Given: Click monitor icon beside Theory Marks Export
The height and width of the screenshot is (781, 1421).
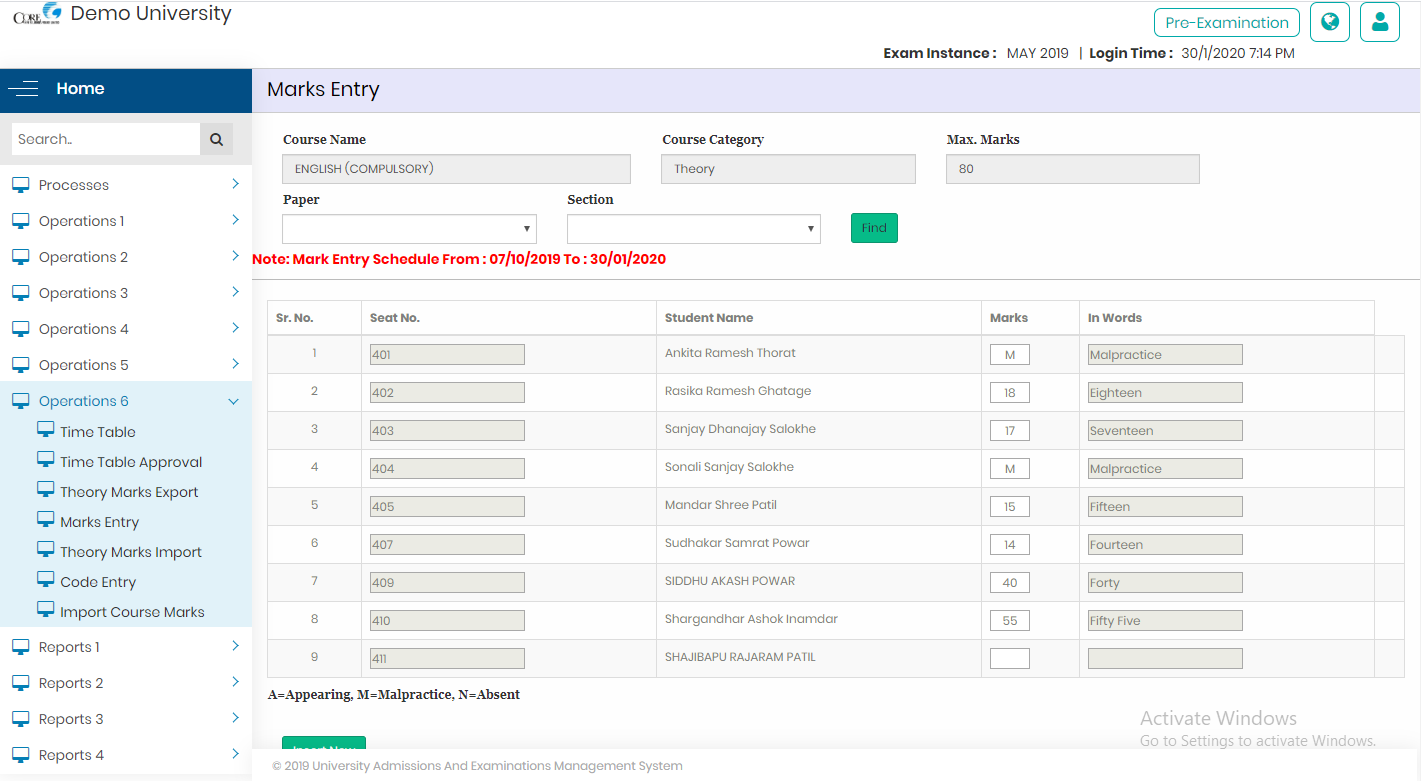Looking at the screenshot, I should click(45, 490).
